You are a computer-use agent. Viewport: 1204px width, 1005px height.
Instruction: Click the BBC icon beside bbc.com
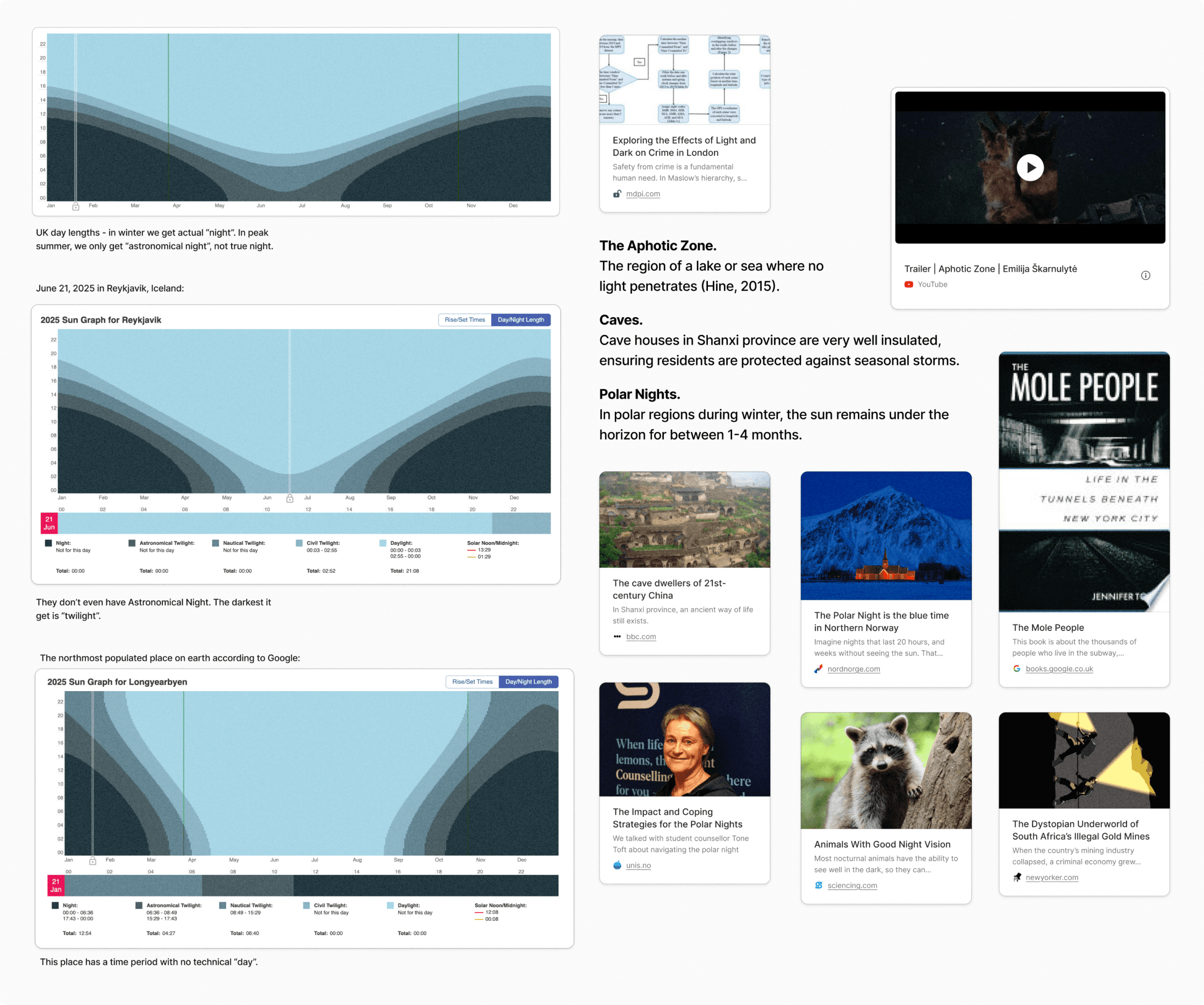point(617,636)
